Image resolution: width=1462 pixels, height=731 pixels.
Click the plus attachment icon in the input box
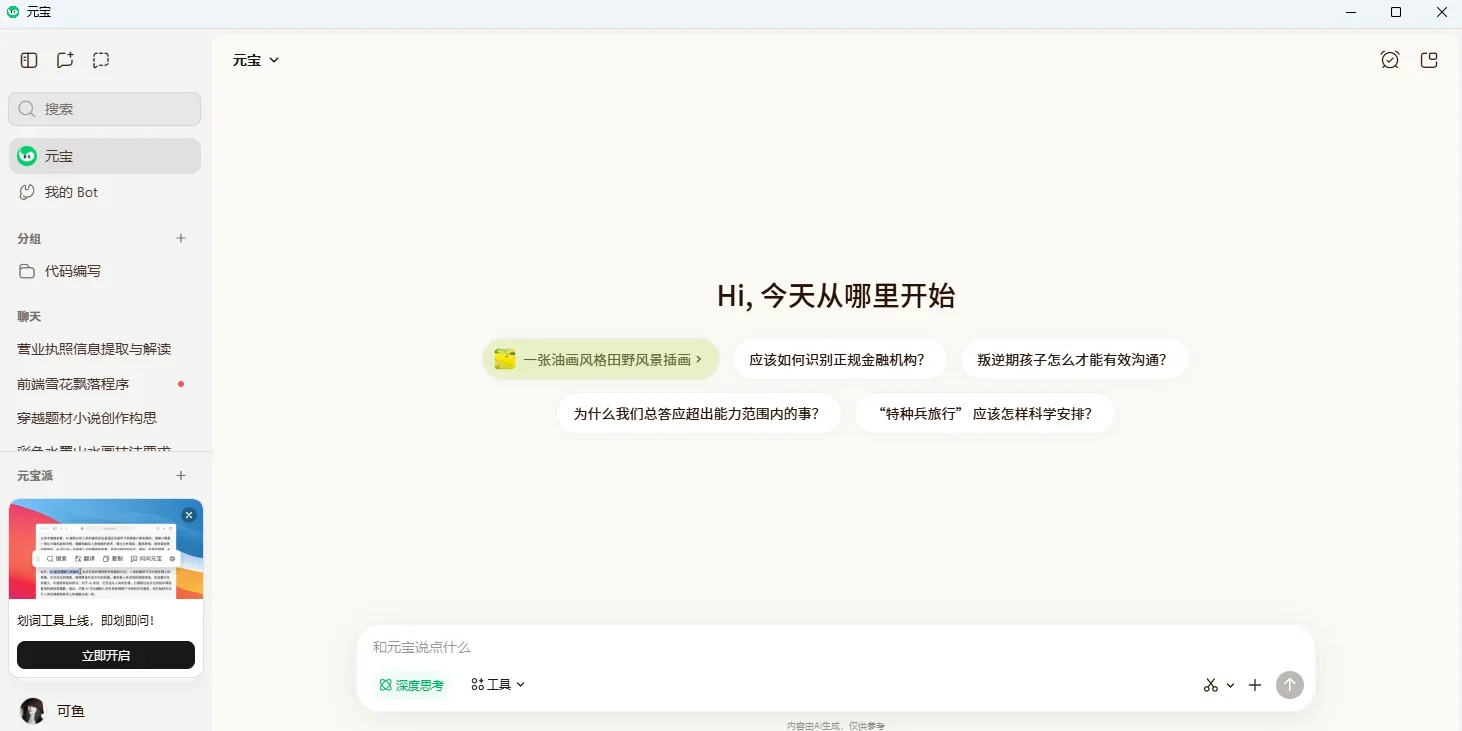click(1255, 685)
